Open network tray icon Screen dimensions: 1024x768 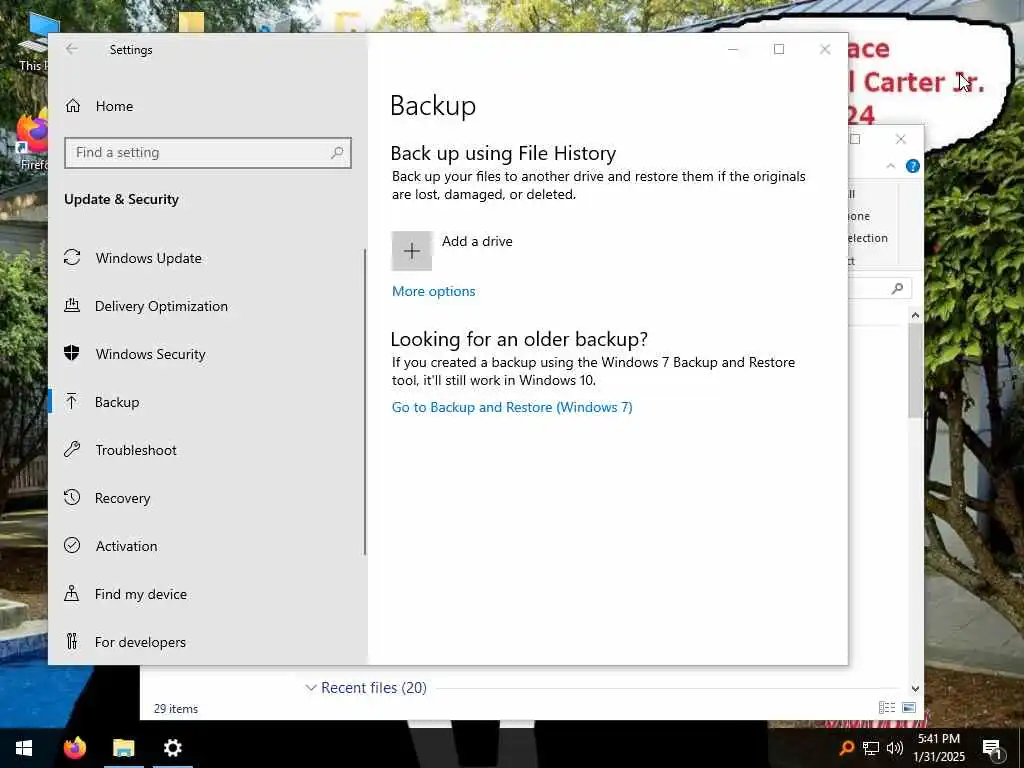point(871,748)
